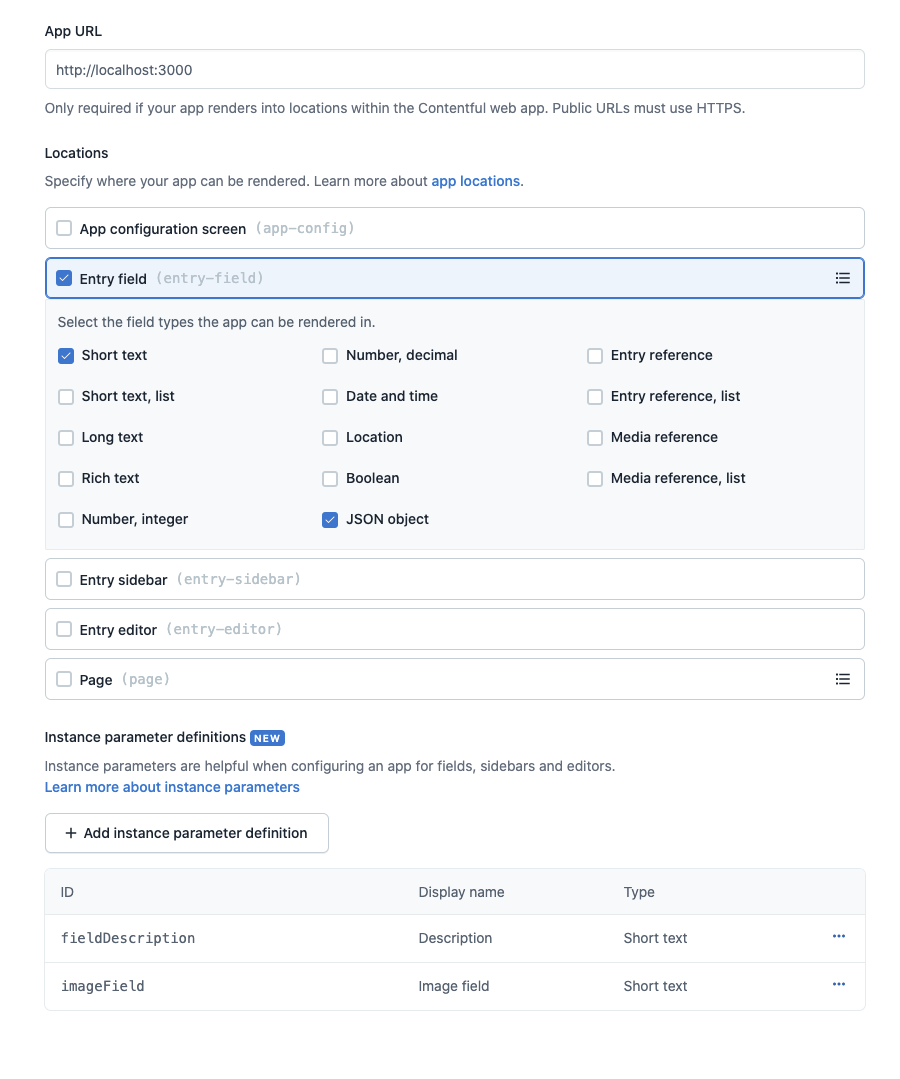Disable the Entry field location
The width and height of the screenshot is (900, 1079).
click(64, 278)
